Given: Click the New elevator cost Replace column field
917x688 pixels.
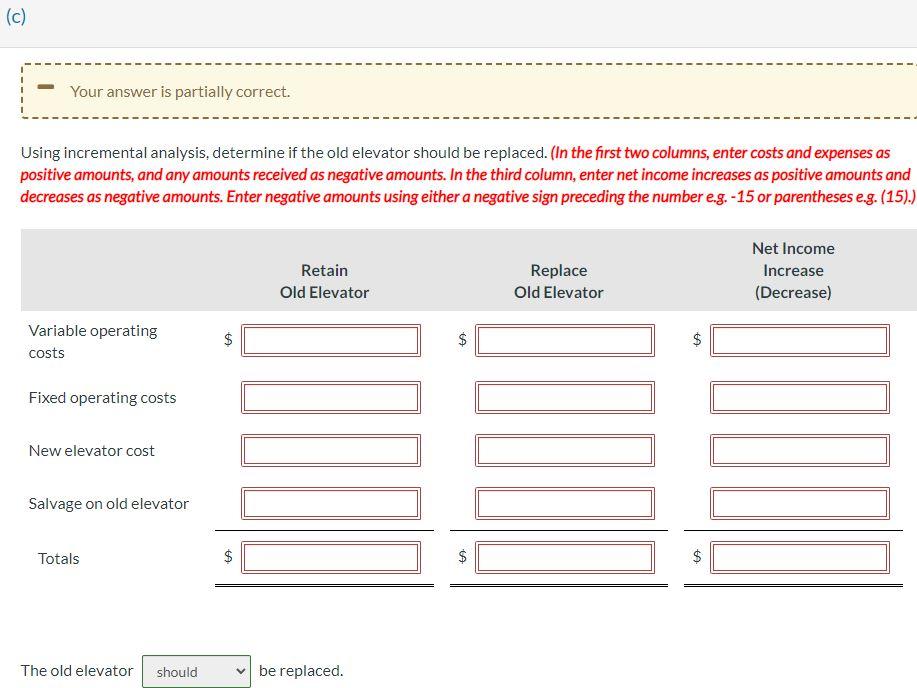Looking at the screenshot, I should click(x=566, y=449).
